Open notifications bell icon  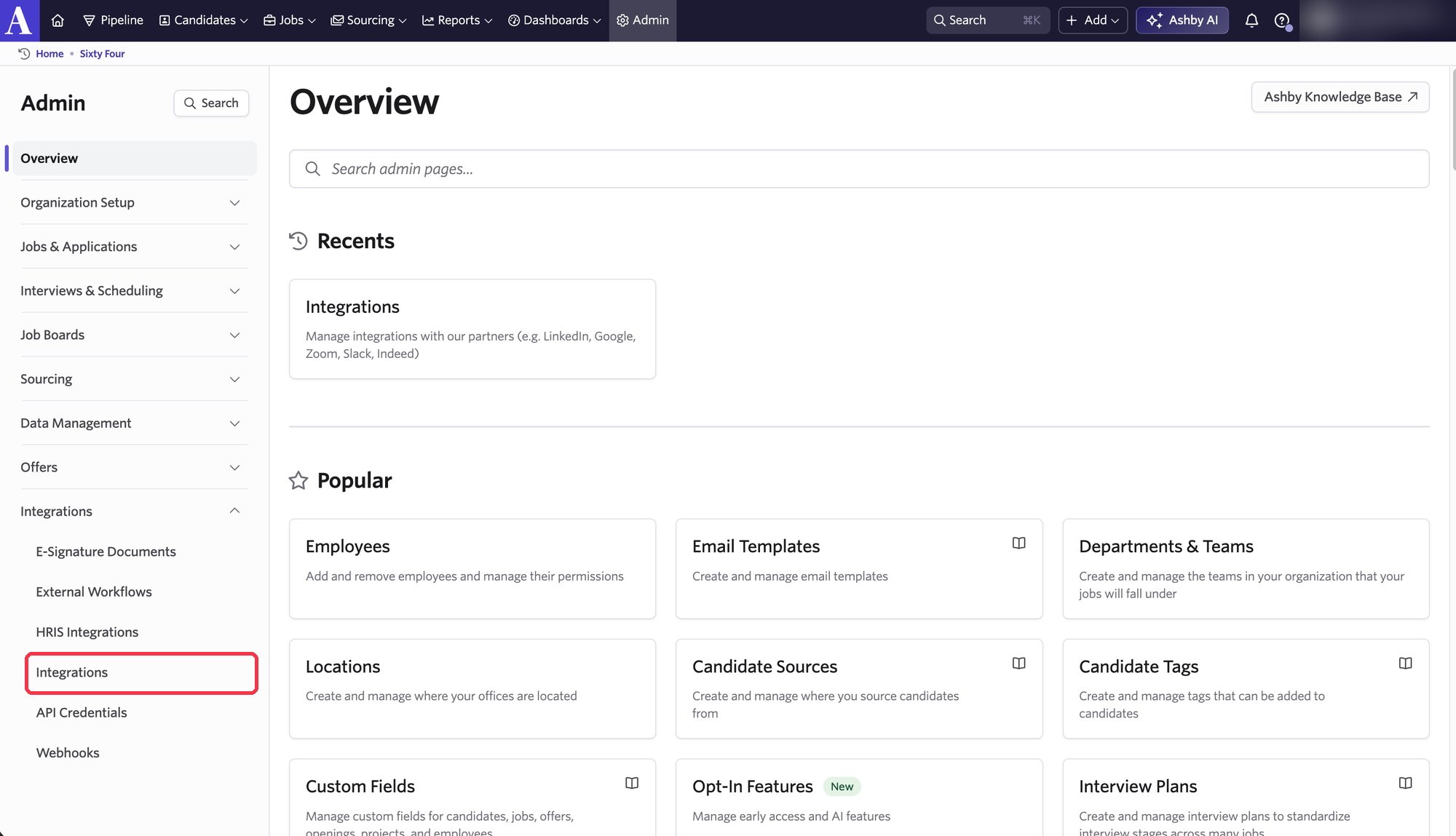[1251, 20]
